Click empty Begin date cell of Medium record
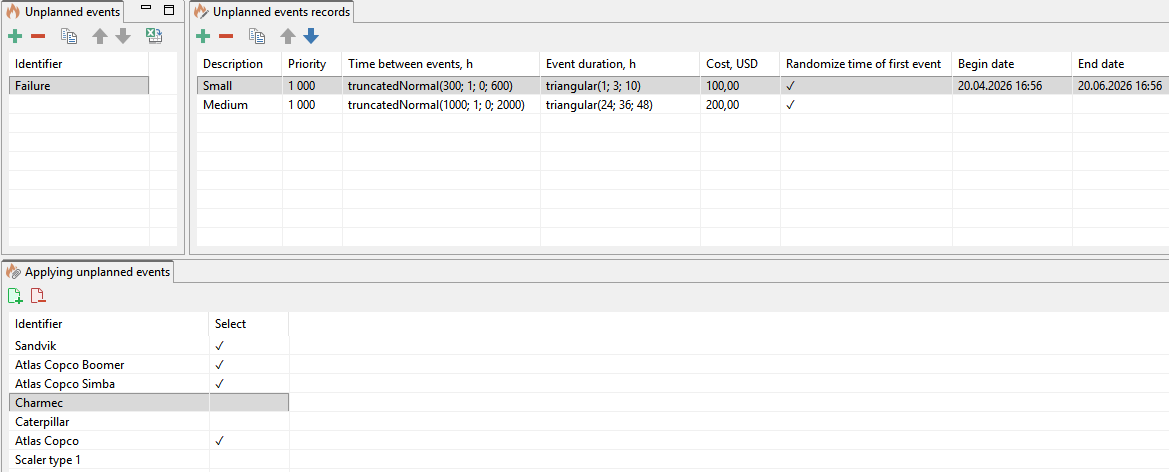 (x=1012, y=105)
